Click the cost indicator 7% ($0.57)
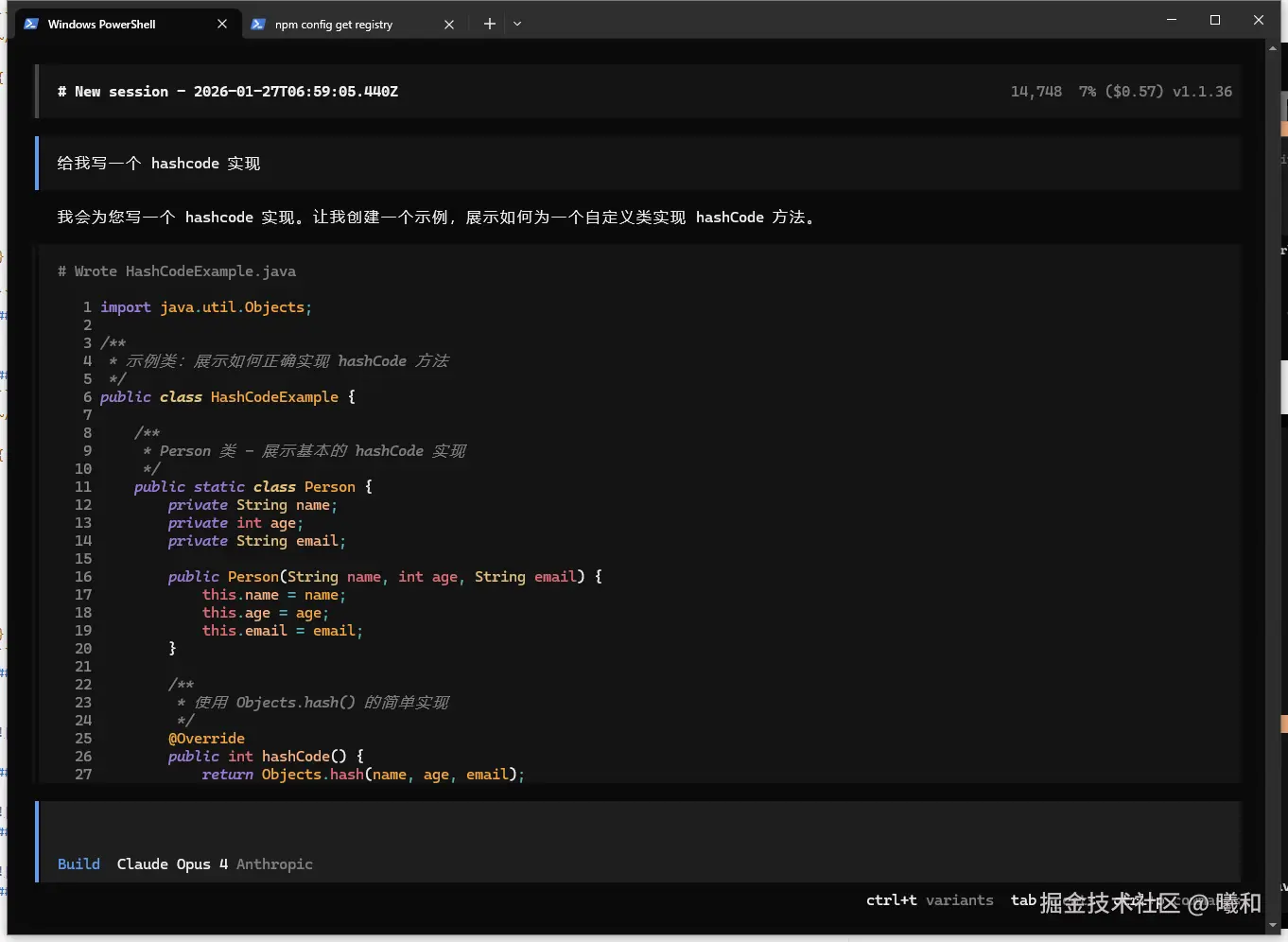1288x942 pixels. 1121,92
